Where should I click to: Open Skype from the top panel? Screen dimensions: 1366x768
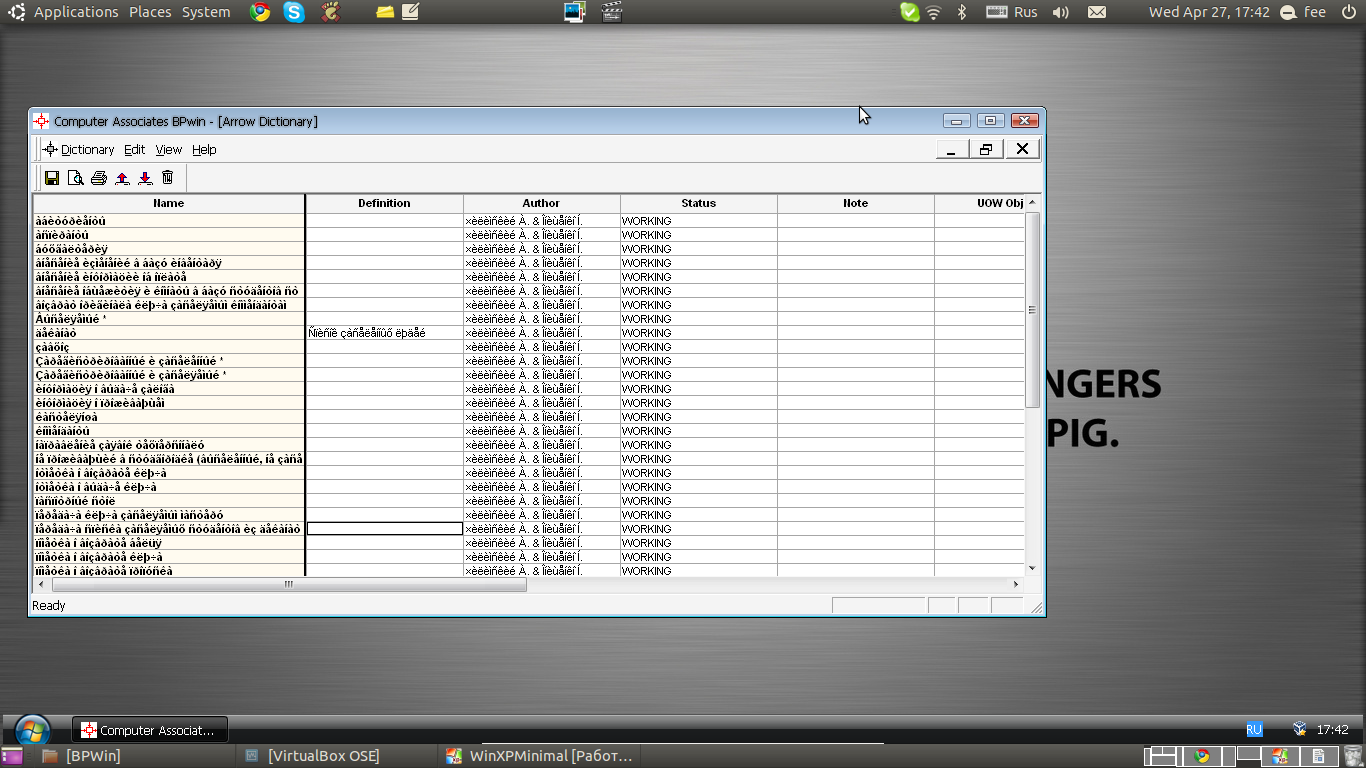pos(294,12)
